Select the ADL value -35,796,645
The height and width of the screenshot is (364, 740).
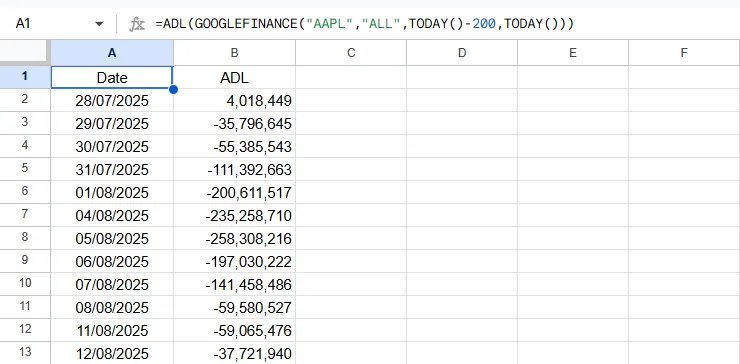coord(235,123)
